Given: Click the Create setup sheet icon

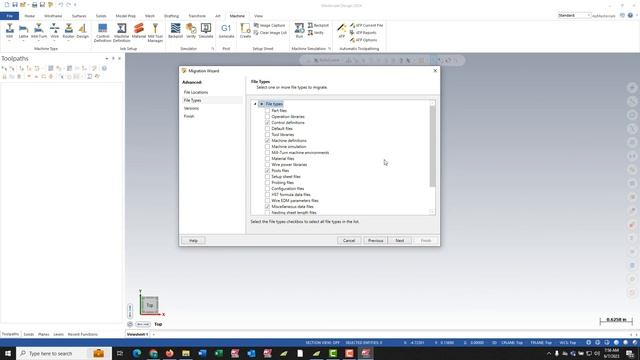Looking at the screenshot, I should tap(245, 31).
